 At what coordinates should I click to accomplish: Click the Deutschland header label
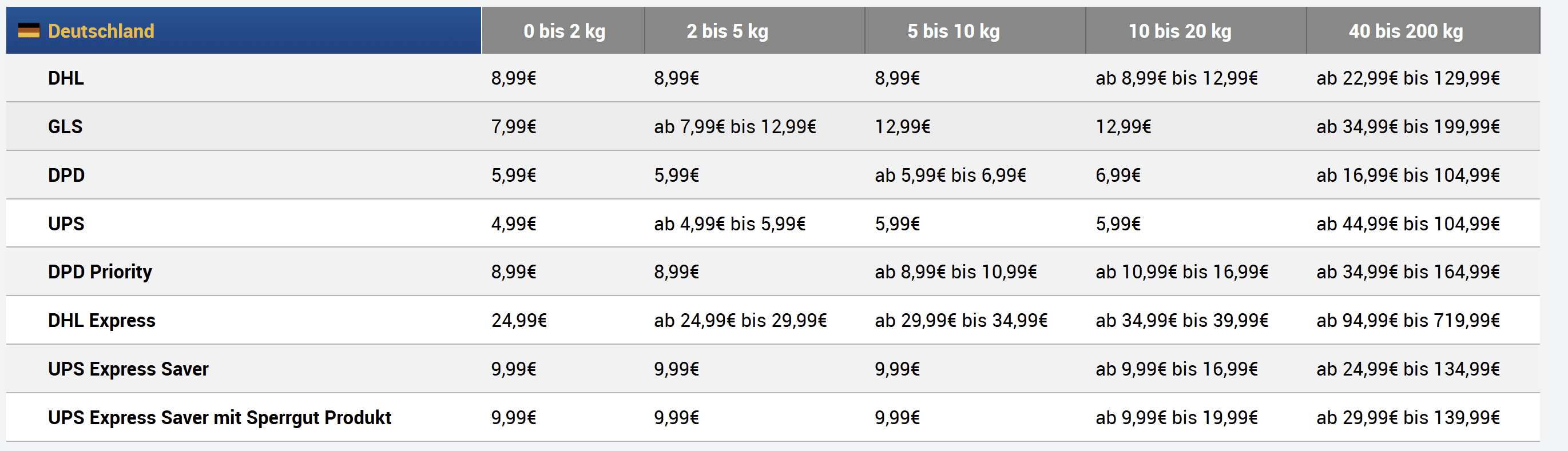coord(101,31)
